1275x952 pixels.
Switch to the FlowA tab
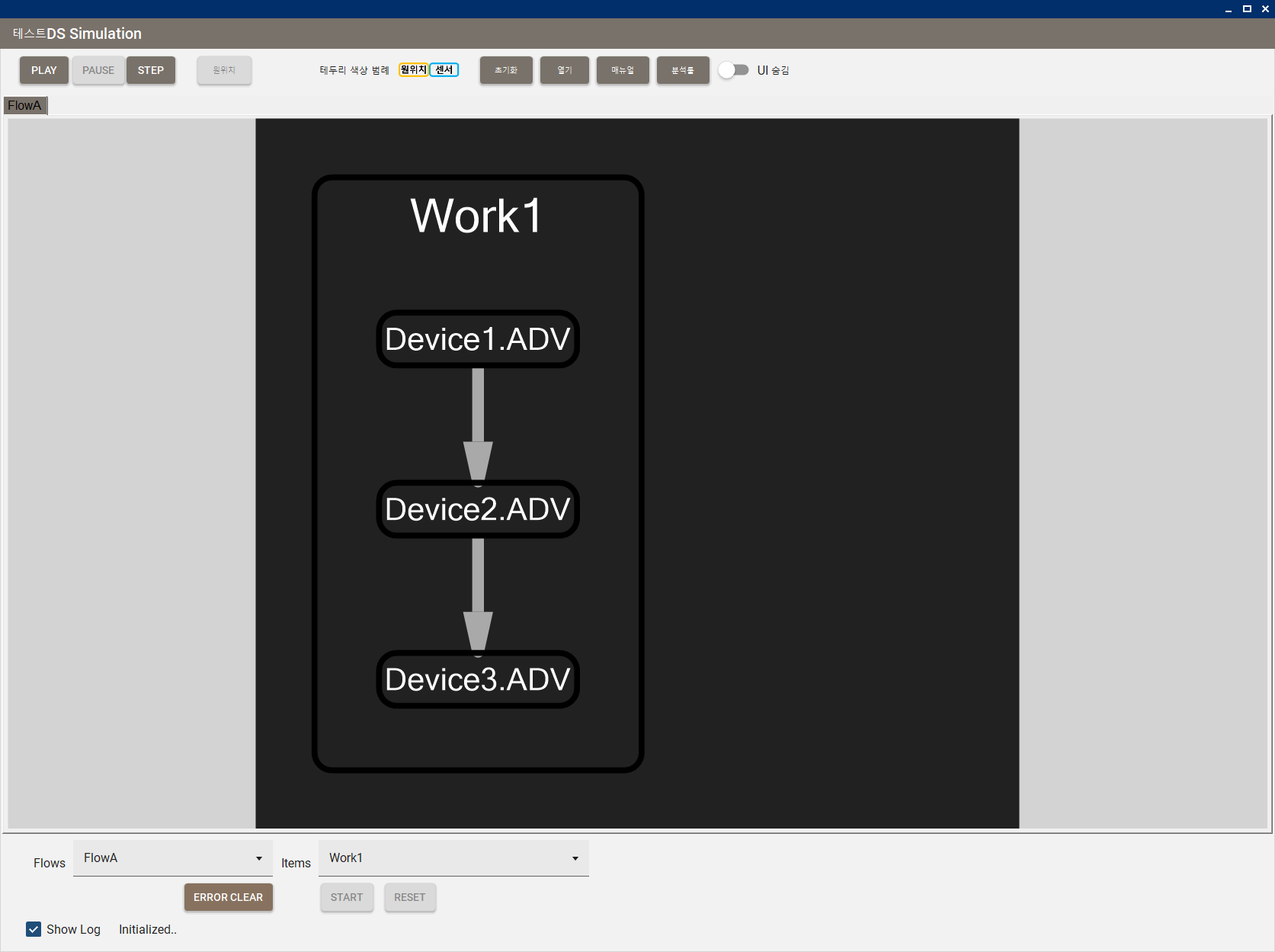pos(25,105)
